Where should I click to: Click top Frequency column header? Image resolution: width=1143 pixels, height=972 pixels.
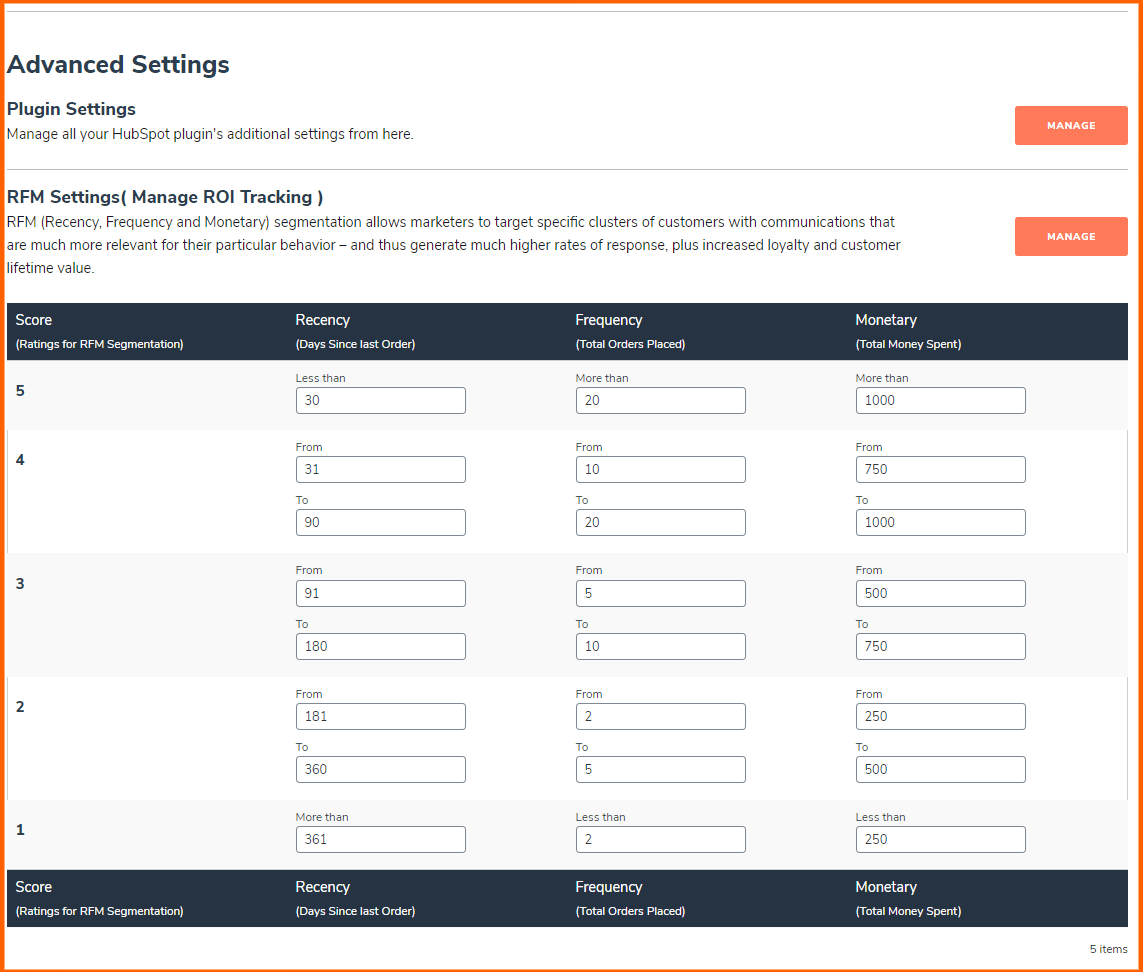pos(609,320)
